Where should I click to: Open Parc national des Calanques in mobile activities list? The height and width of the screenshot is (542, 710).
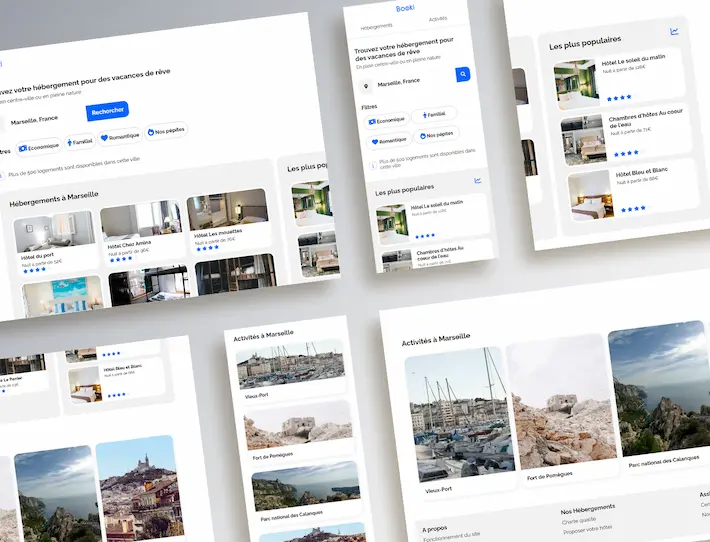point(306,491)
